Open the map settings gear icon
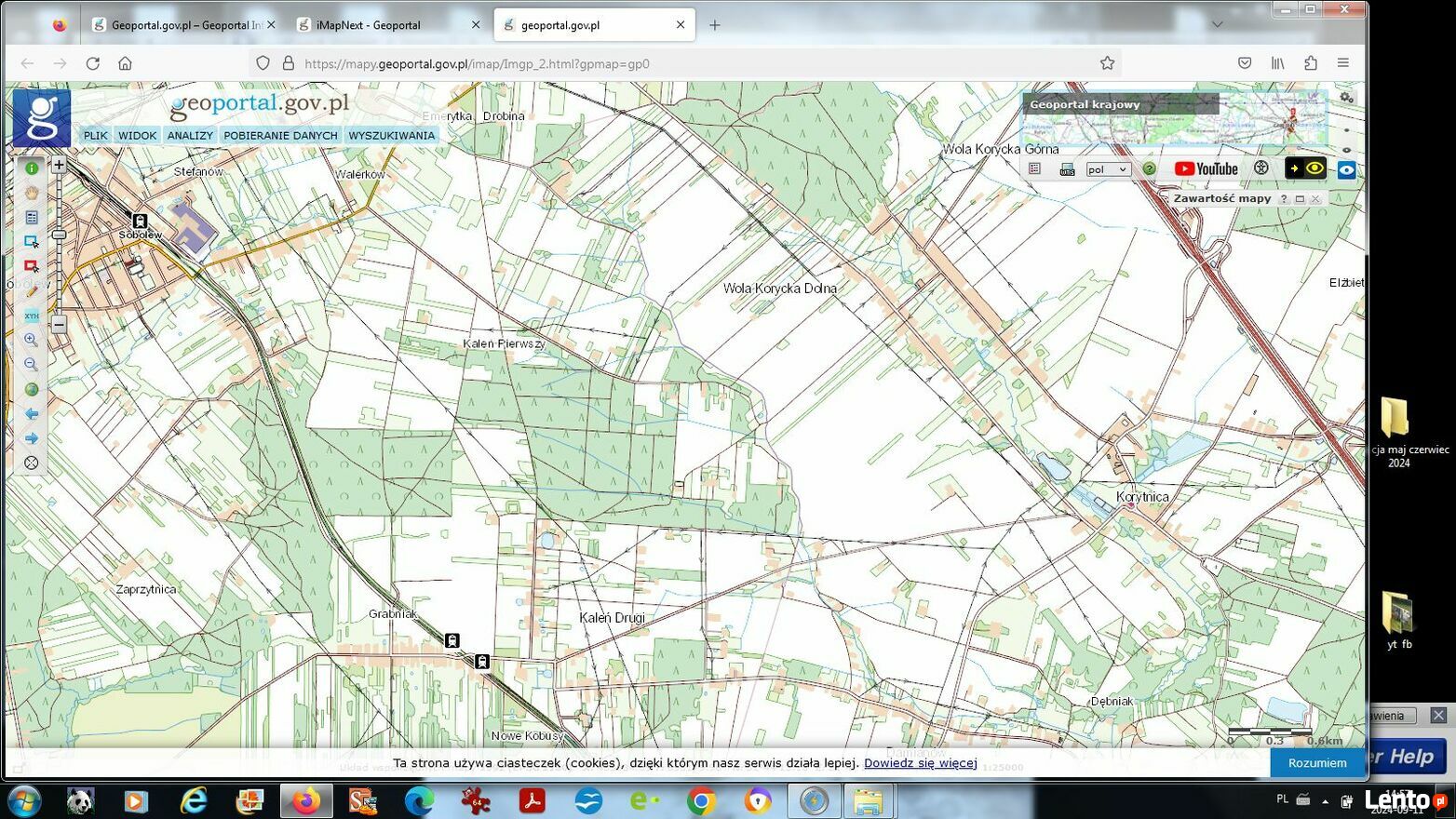The height and width of the screenshot is (819, 1456). click(1346, 97)
